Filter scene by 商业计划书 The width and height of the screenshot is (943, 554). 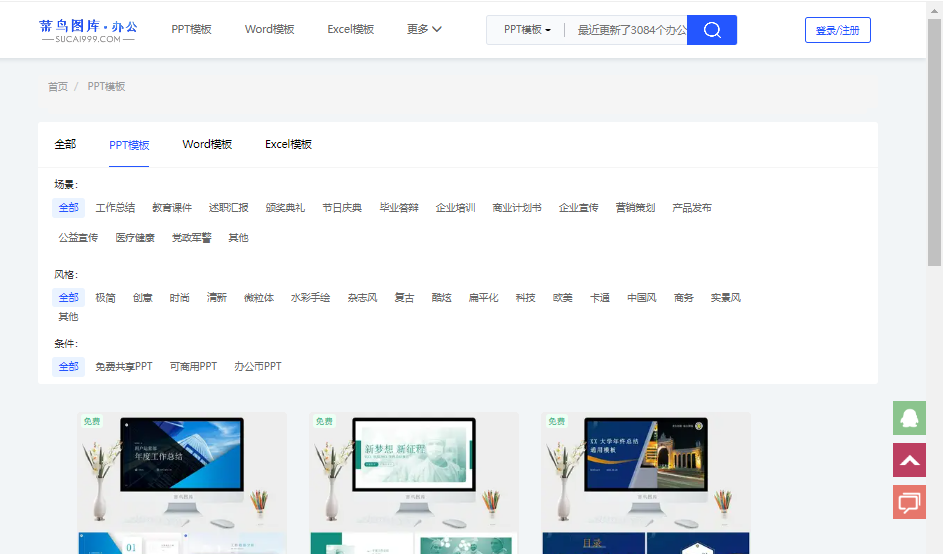click(517, 208)
